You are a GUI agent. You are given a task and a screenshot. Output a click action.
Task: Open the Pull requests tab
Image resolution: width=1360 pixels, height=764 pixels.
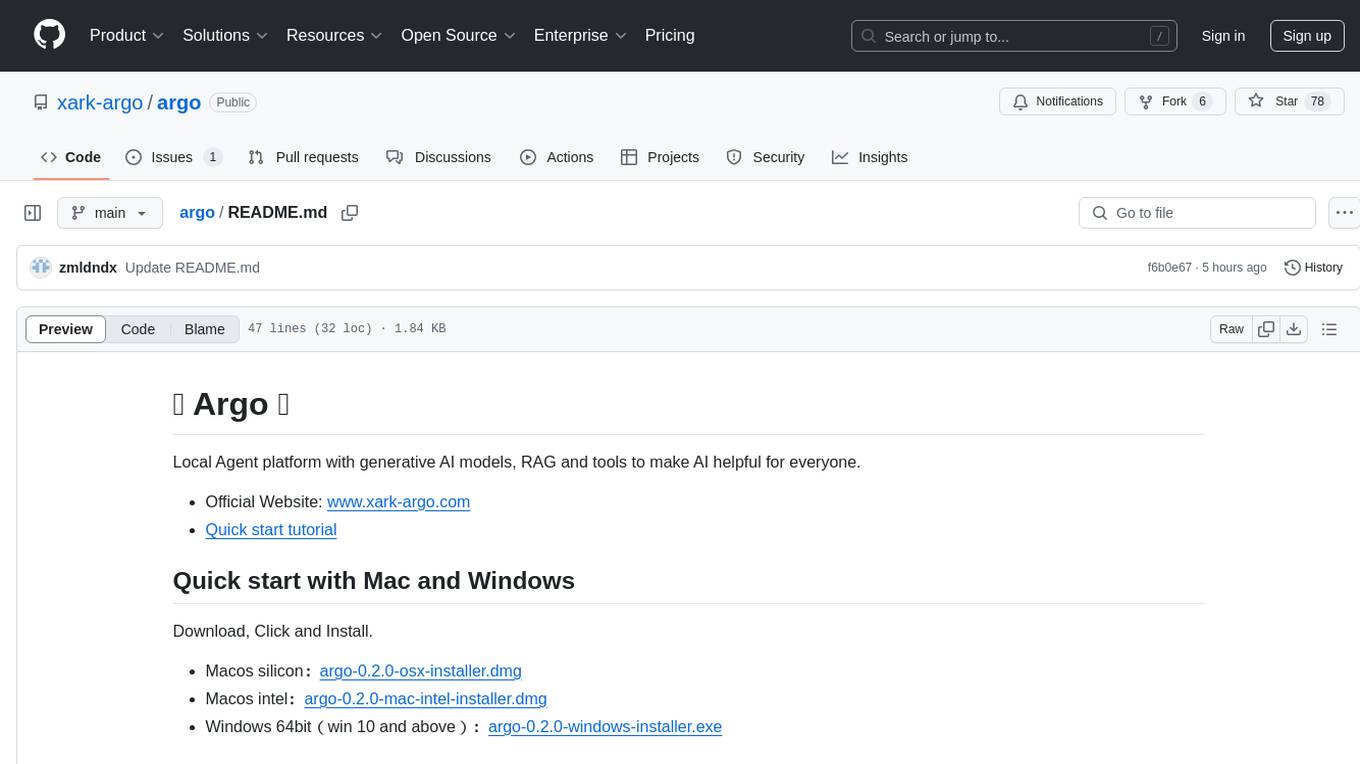[x=303, y=157]
